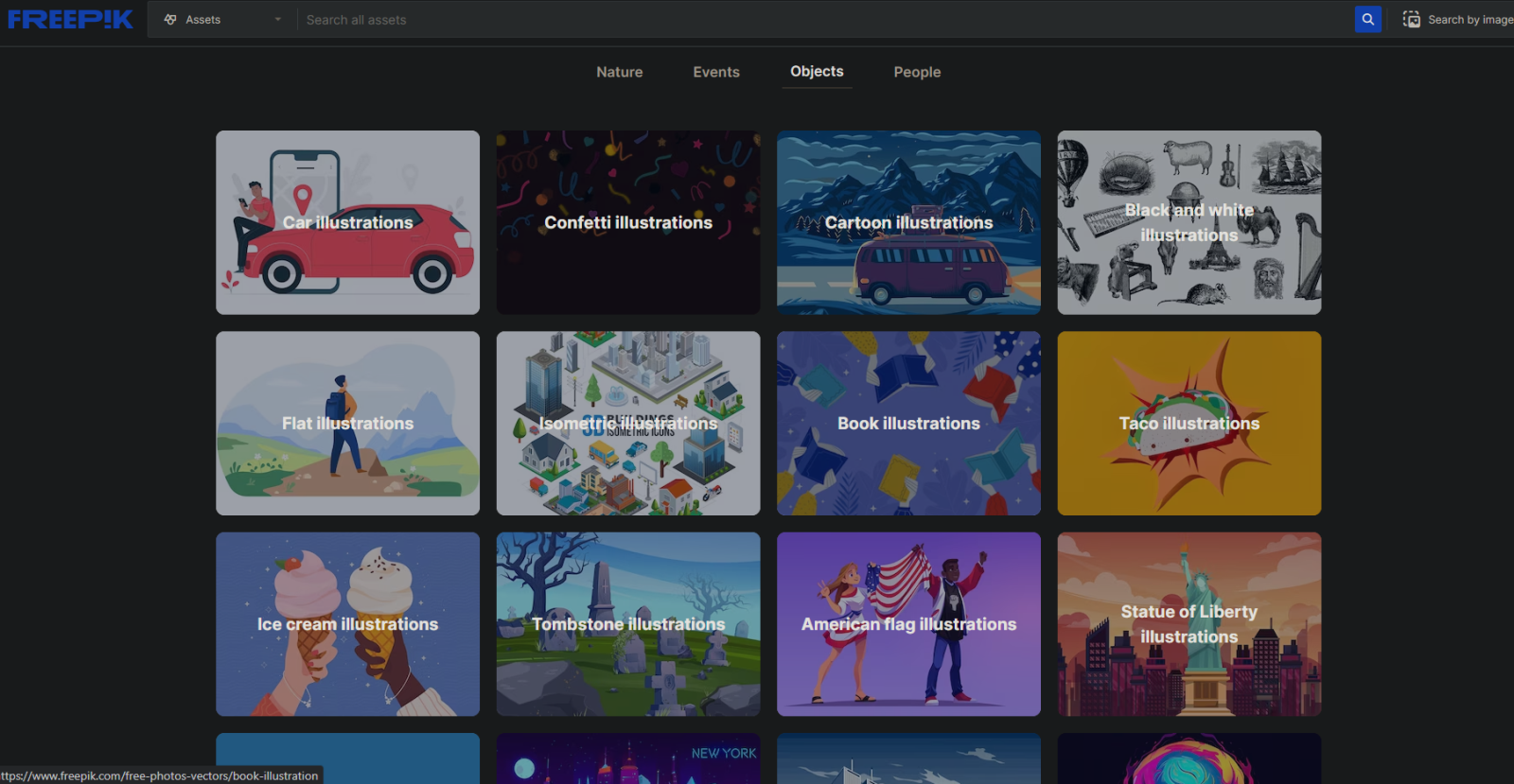This screenshot has width=1514, height=784.
Task: Click the Search by image text
Action: coord(1470,19)
